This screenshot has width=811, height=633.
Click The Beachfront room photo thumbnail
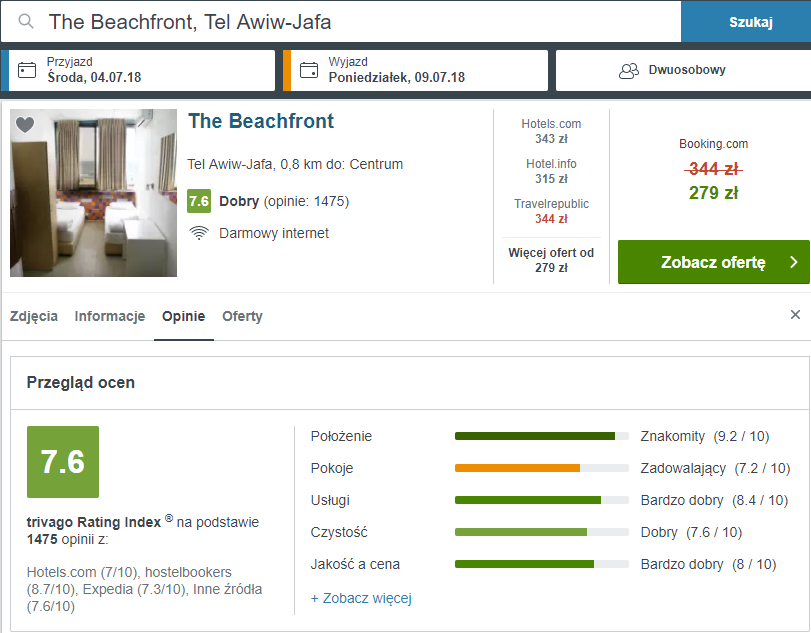click(x=93, y=193)
